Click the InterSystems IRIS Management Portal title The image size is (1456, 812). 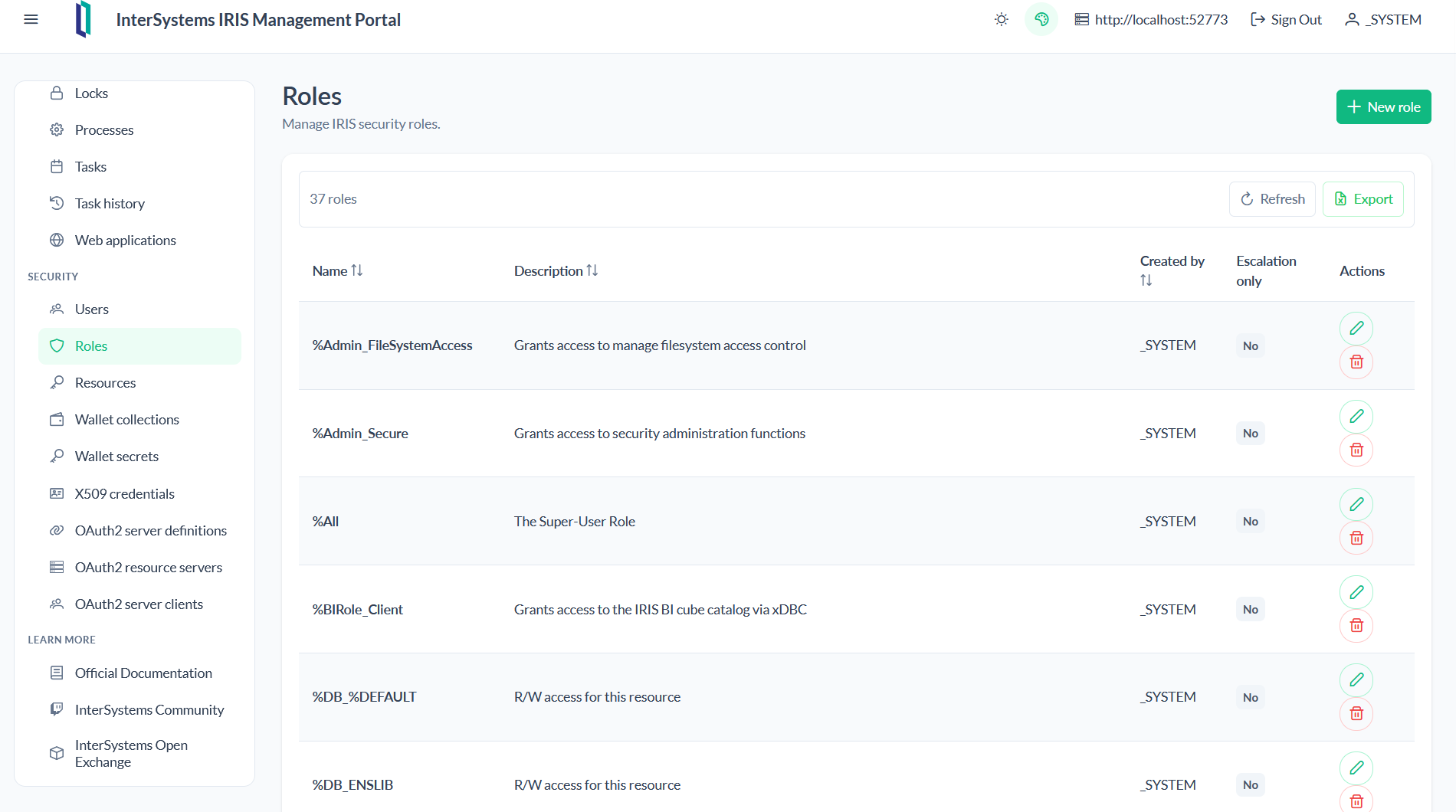tap(258, 20)
